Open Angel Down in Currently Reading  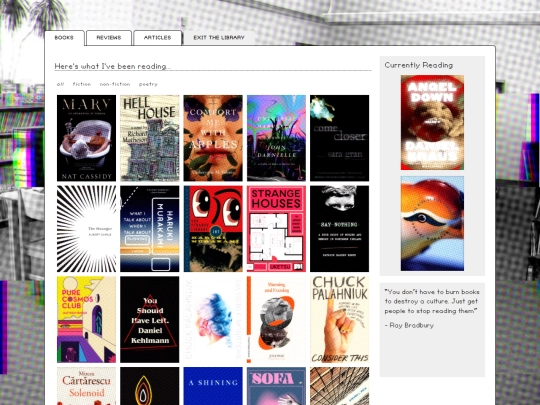point(432,123)
